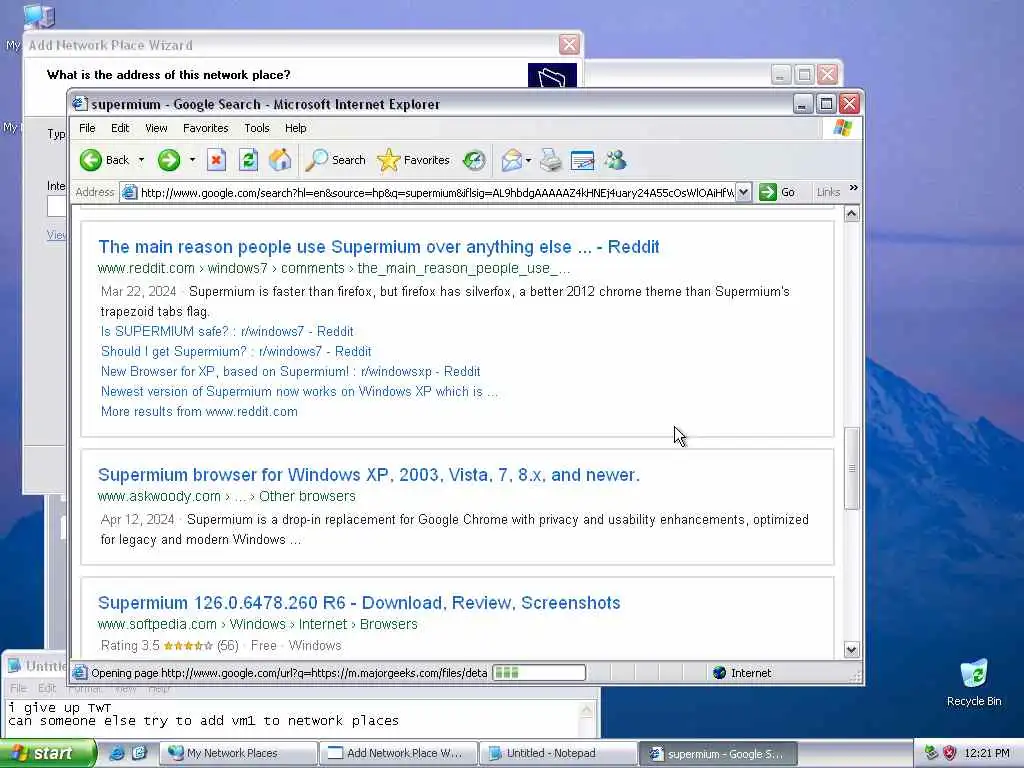Click the page icon in address bar
Image resolution: width=1024 pixels, height=768 pixels.
click(x=130, y=193)
